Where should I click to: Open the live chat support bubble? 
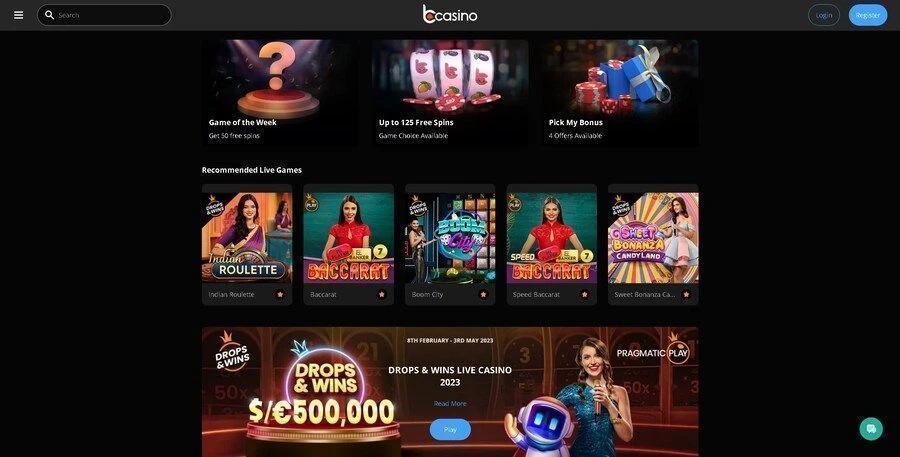(x=871, y=429)
